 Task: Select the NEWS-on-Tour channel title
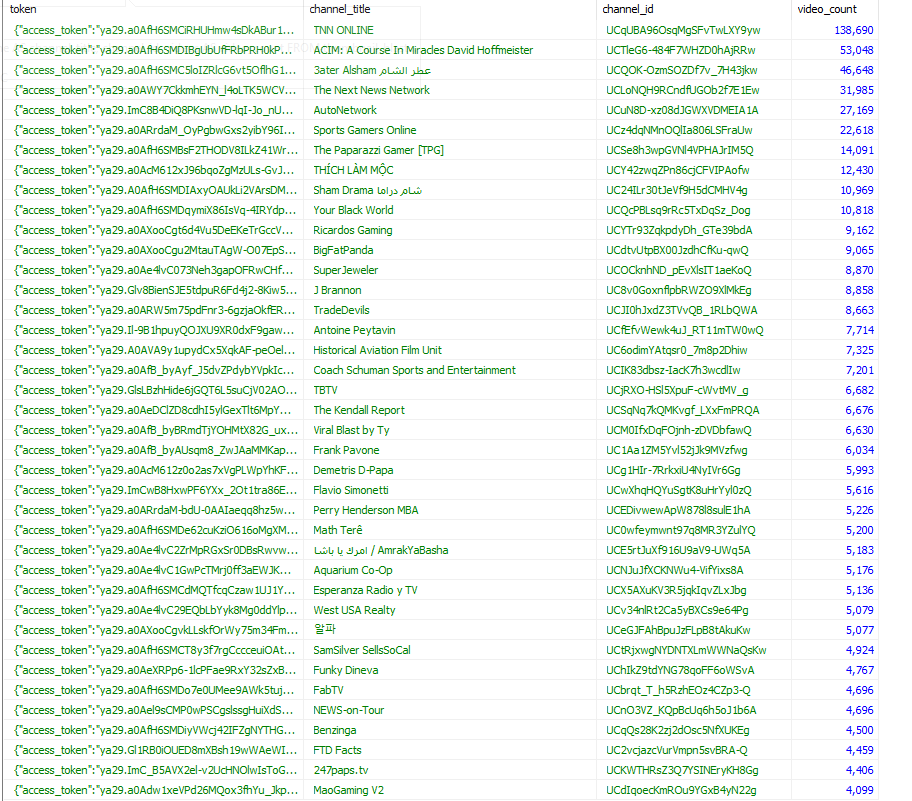tap(348, 710)
